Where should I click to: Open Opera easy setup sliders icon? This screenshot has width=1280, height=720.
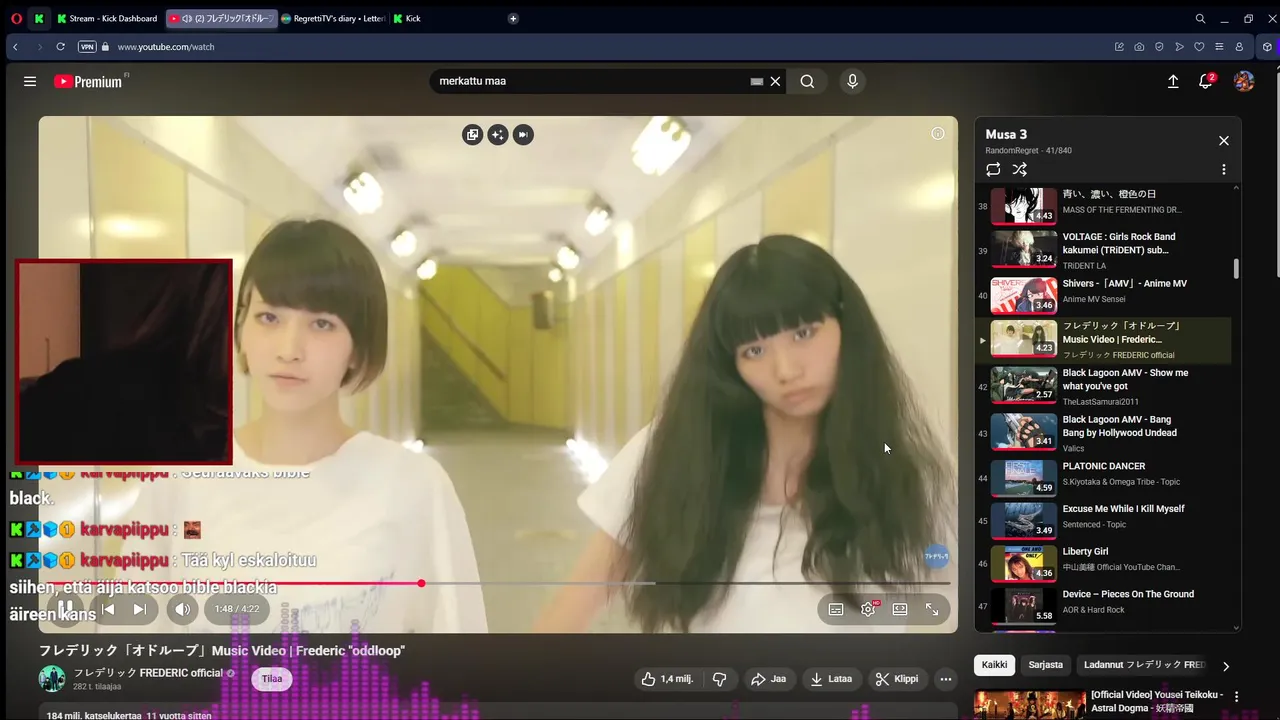click(x=1219, y=47)
